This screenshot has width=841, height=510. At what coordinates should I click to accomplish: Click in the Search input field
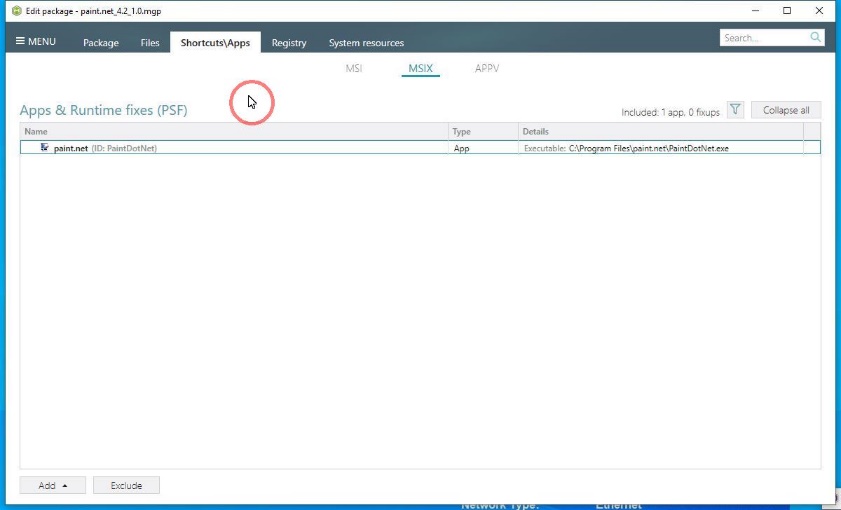pos(763,38)
